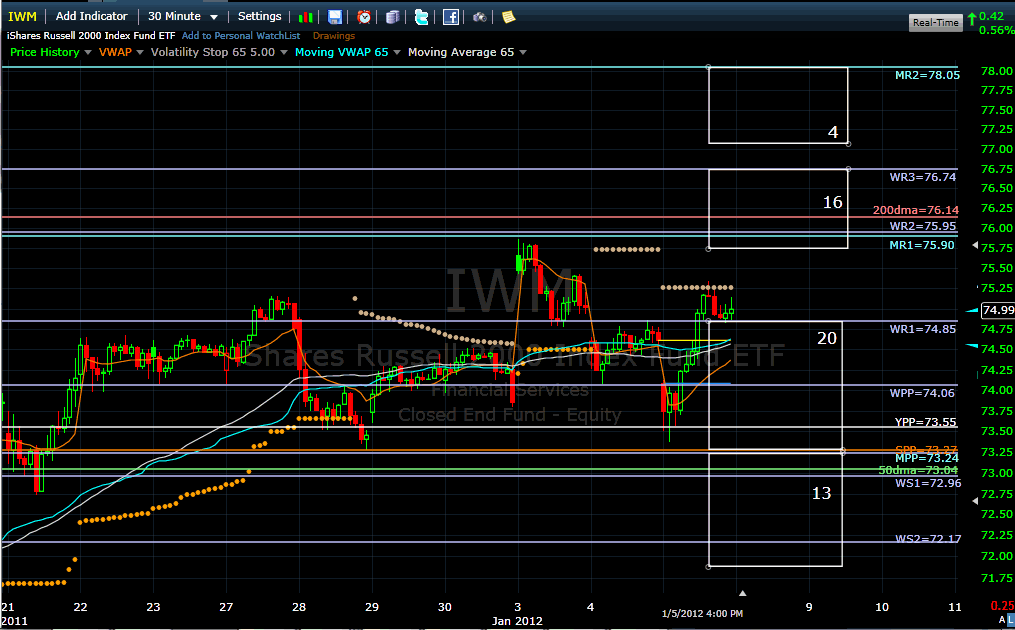Click the small arrow marker beside MR1=75.90
Screen dimensions: 1015x630
[x=976, y=245]
